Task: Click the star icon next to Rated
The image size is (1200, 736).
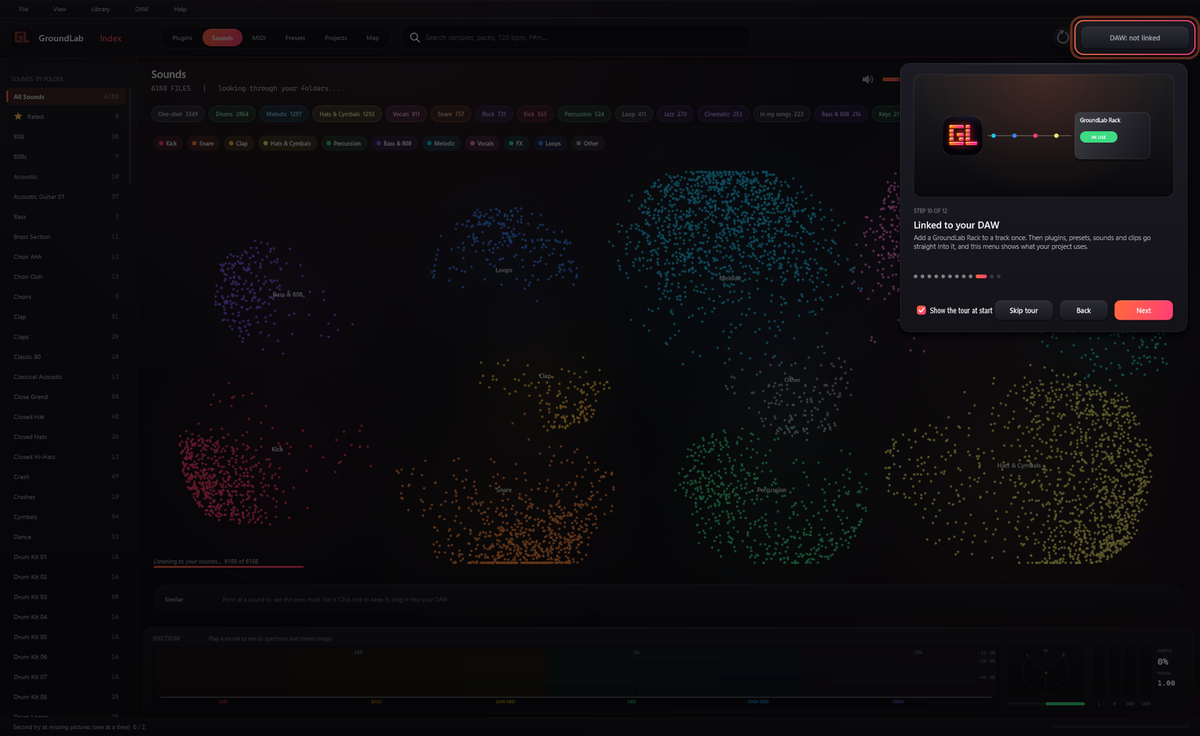Action: point(18,117)
